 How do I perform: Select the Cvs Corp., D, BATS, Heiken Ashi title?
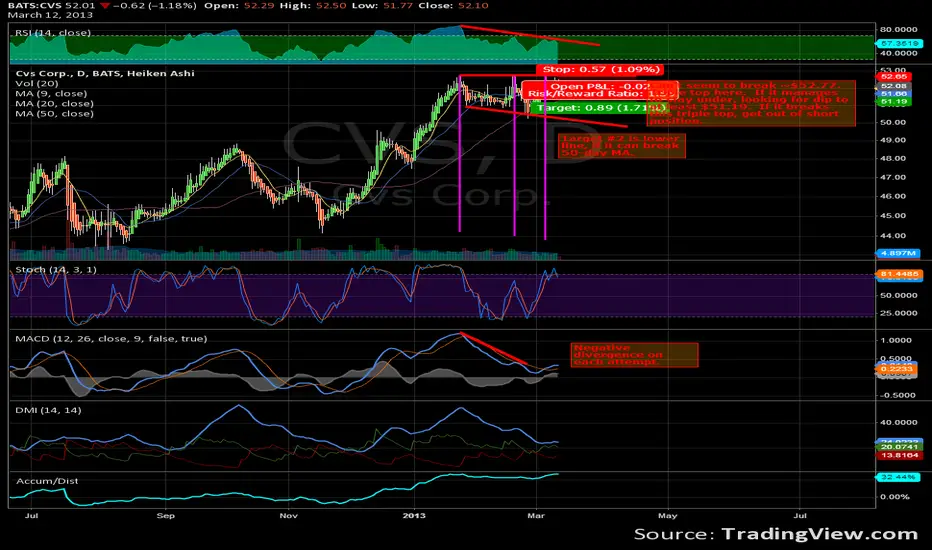click(105, 73)
